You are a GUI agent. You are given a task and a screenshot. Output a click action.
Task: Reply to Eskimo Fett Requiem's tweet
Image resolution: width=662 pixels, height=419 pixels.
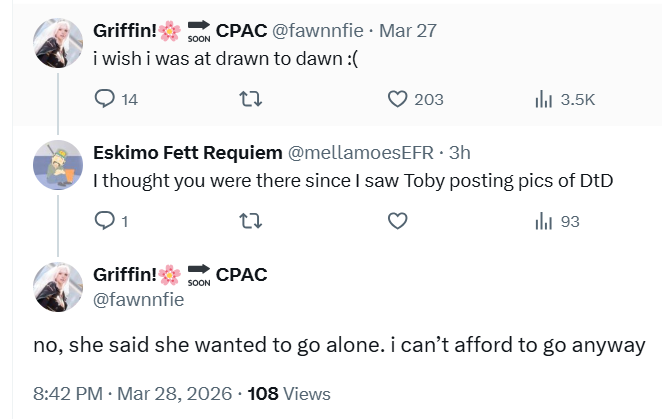click(x=105, y=221)
